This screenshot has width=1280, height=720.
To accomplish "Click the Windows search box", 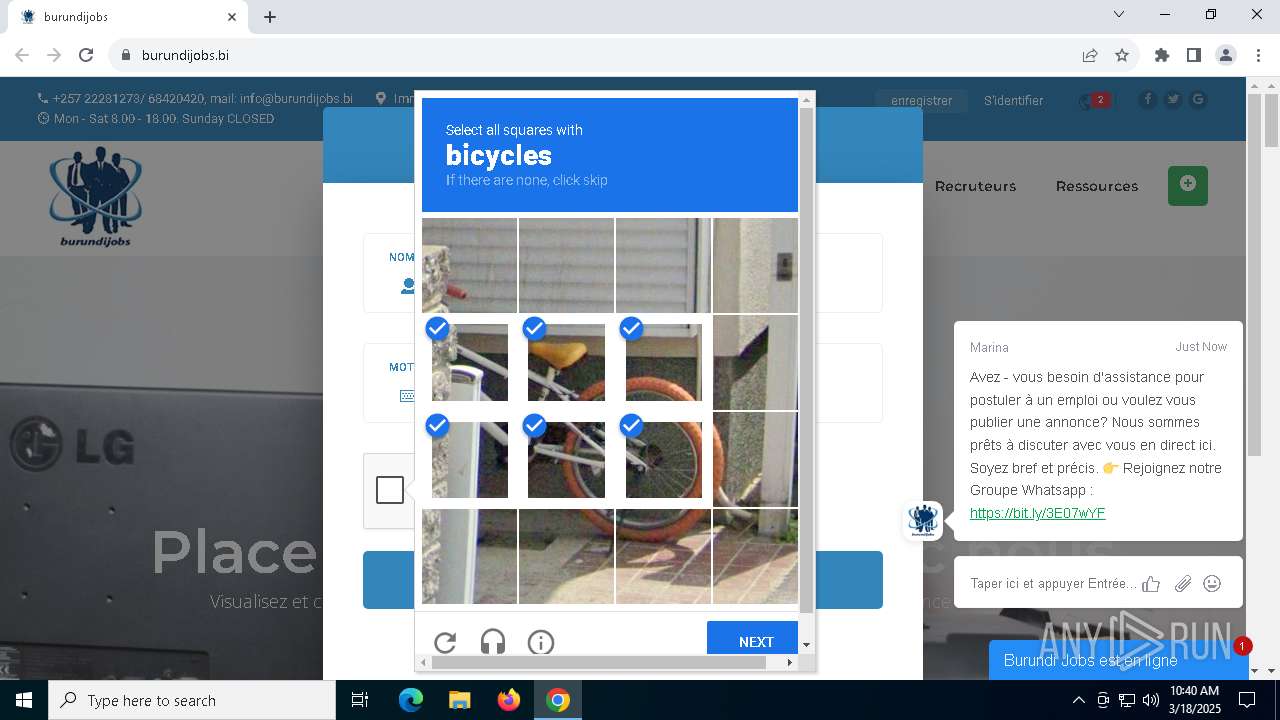I will (x=192, y=700).
